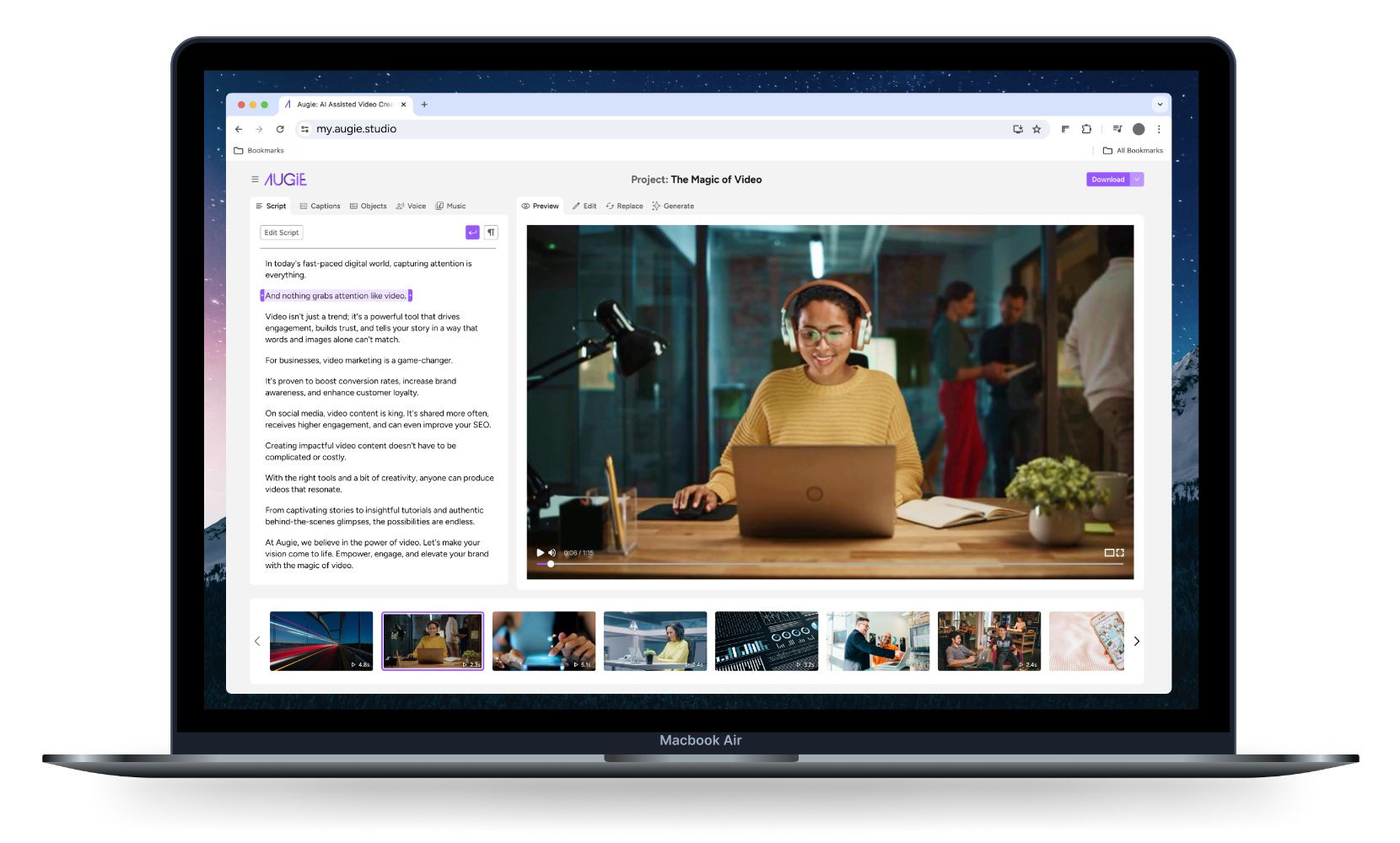
Task: Toggle picture-in-picture mode on player
Action: point(1110,552)
